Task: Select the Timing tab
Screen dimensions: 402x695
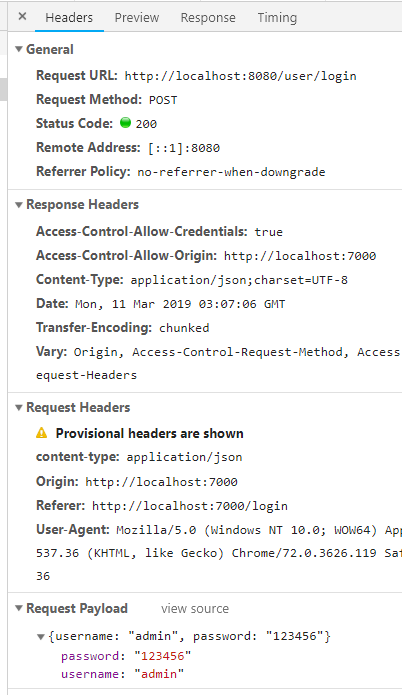Action: pyautogui.click(x=277, y=17)
